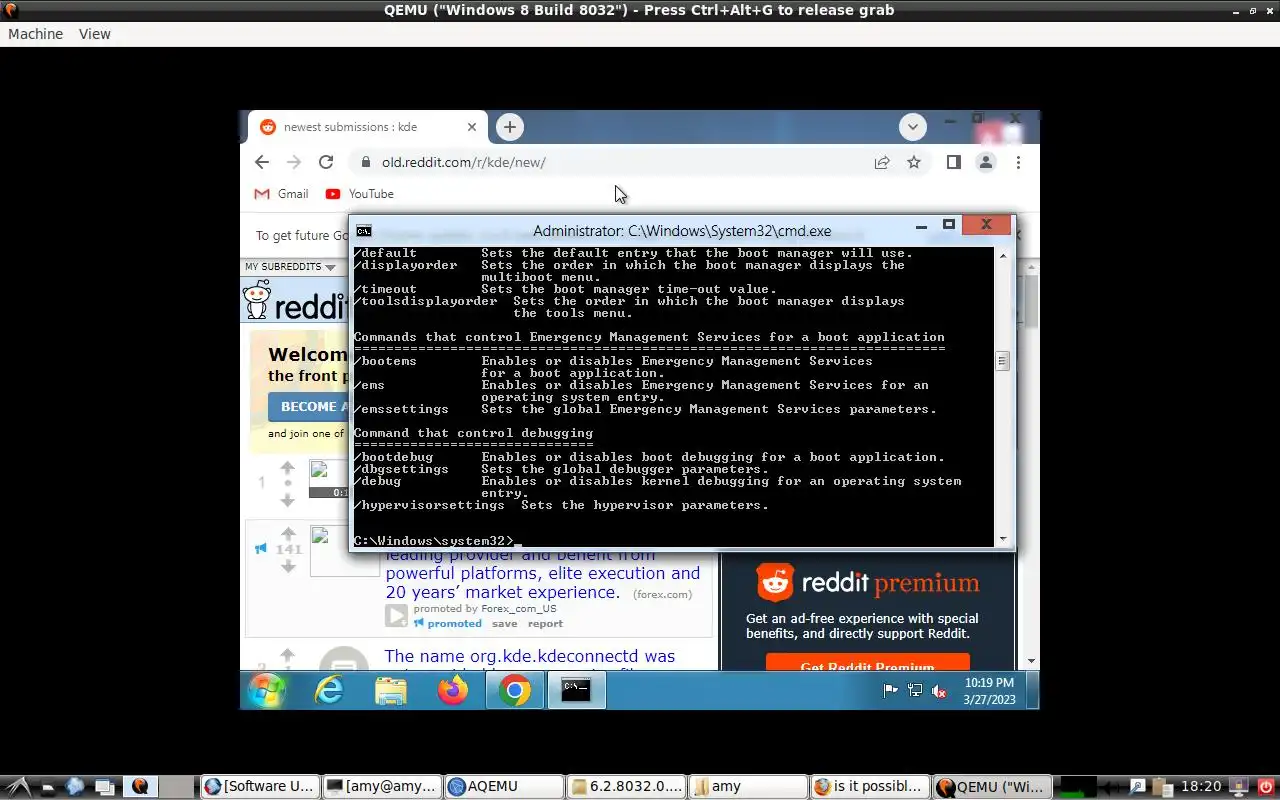1280x800 pixels.
Task: Launch Internet Explorer from the guest taskbar
Action: pyautogui.click(x=329, y=690)
